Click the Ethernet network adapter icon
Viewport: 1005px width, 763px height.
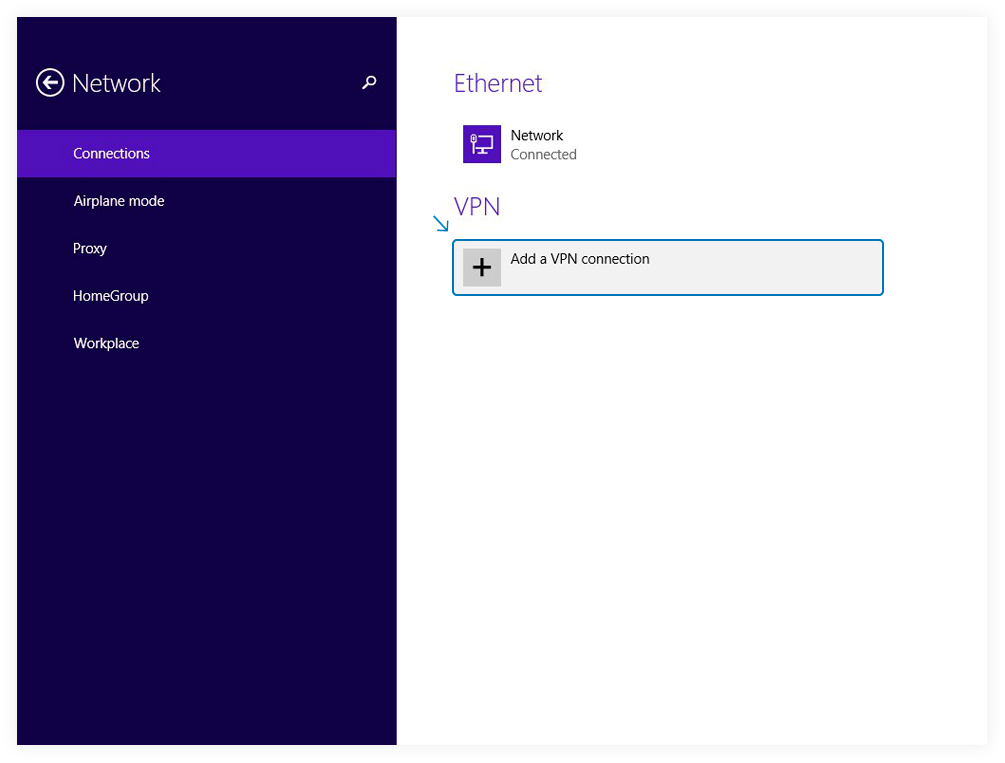(x=482, y=144)
